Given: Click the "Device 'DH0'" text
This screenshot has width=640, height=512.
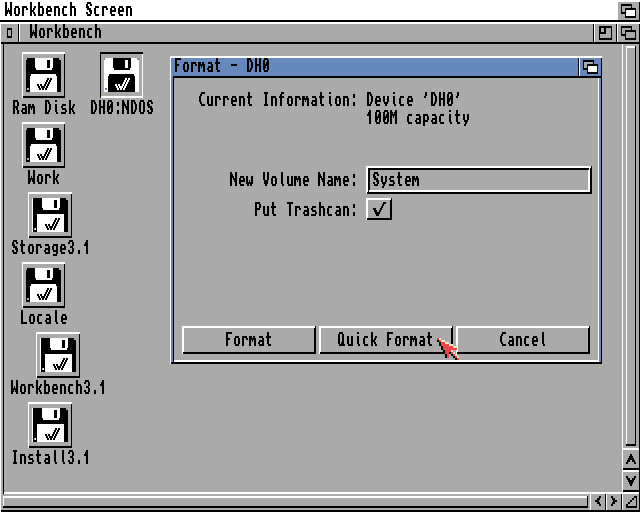Looking at the screenshot, I should 413,100.
